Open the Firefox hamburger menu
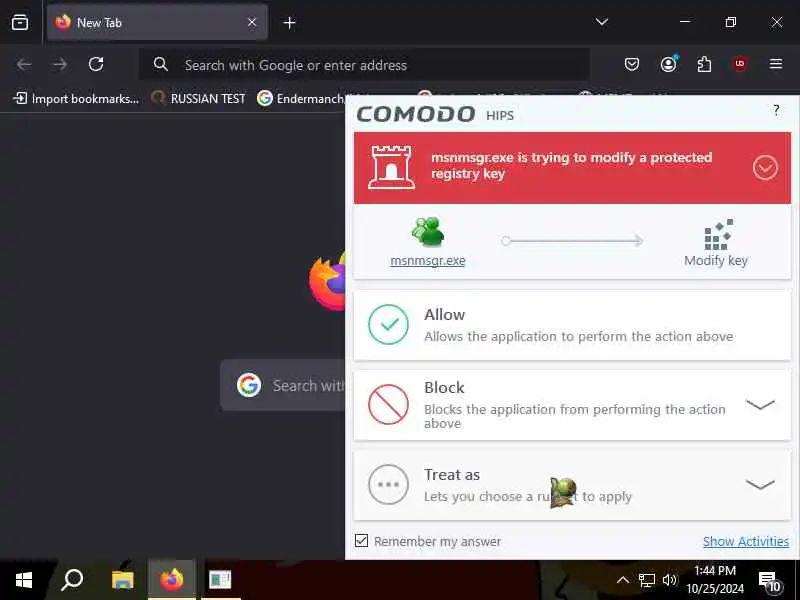The width and height of the screenshot is (800, 600). 776,64
